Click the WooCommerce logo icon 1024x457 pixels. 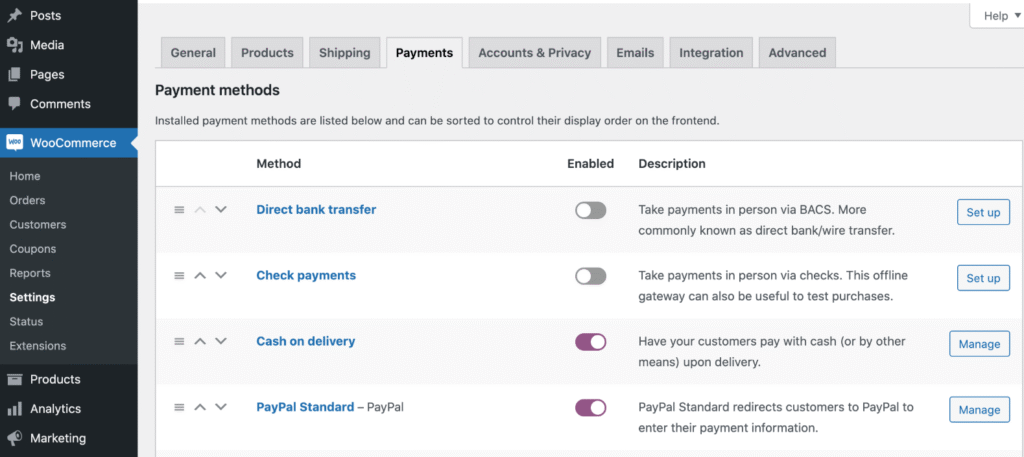click(15, 143)
